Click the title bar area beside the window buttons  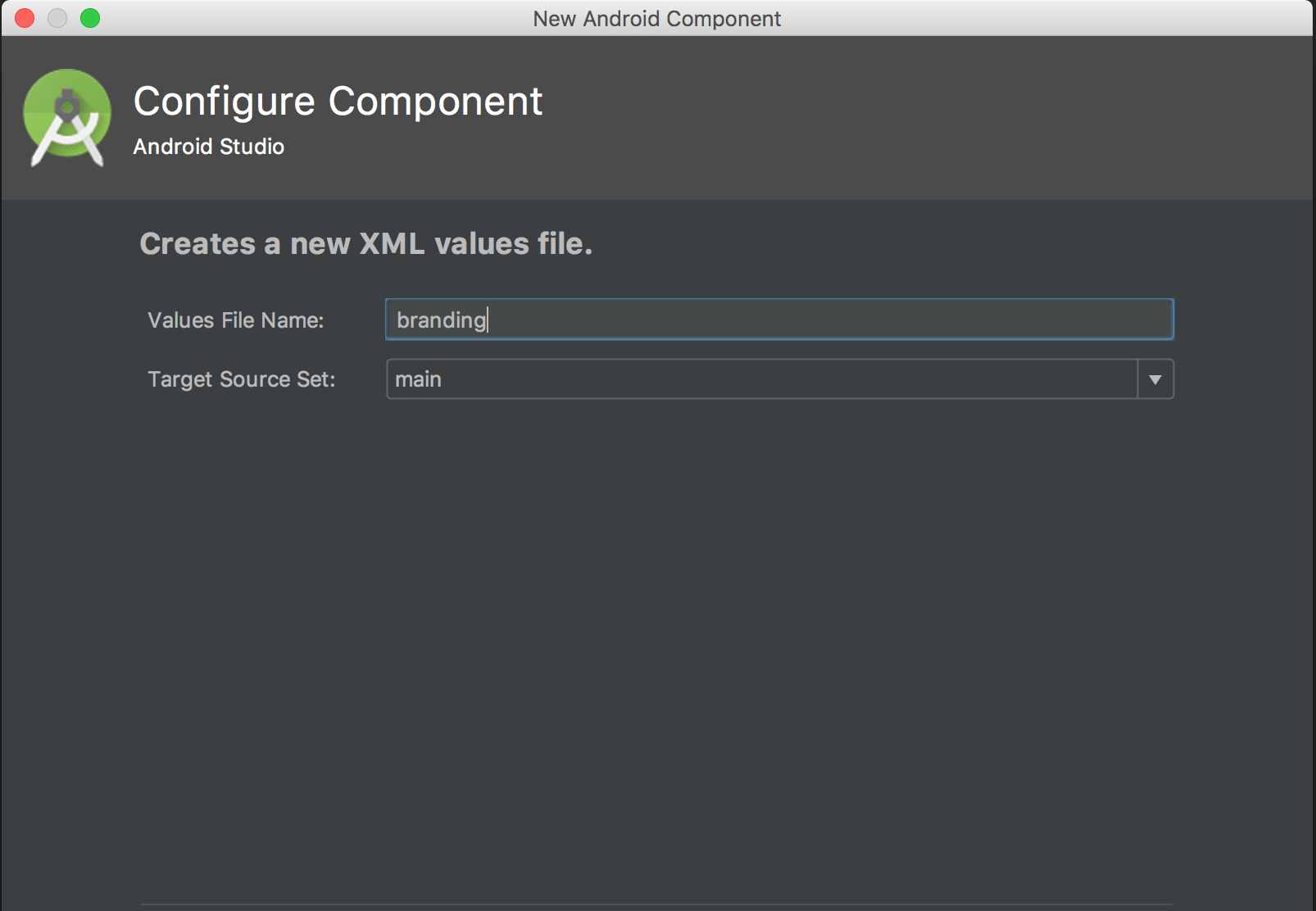(311, 18)
